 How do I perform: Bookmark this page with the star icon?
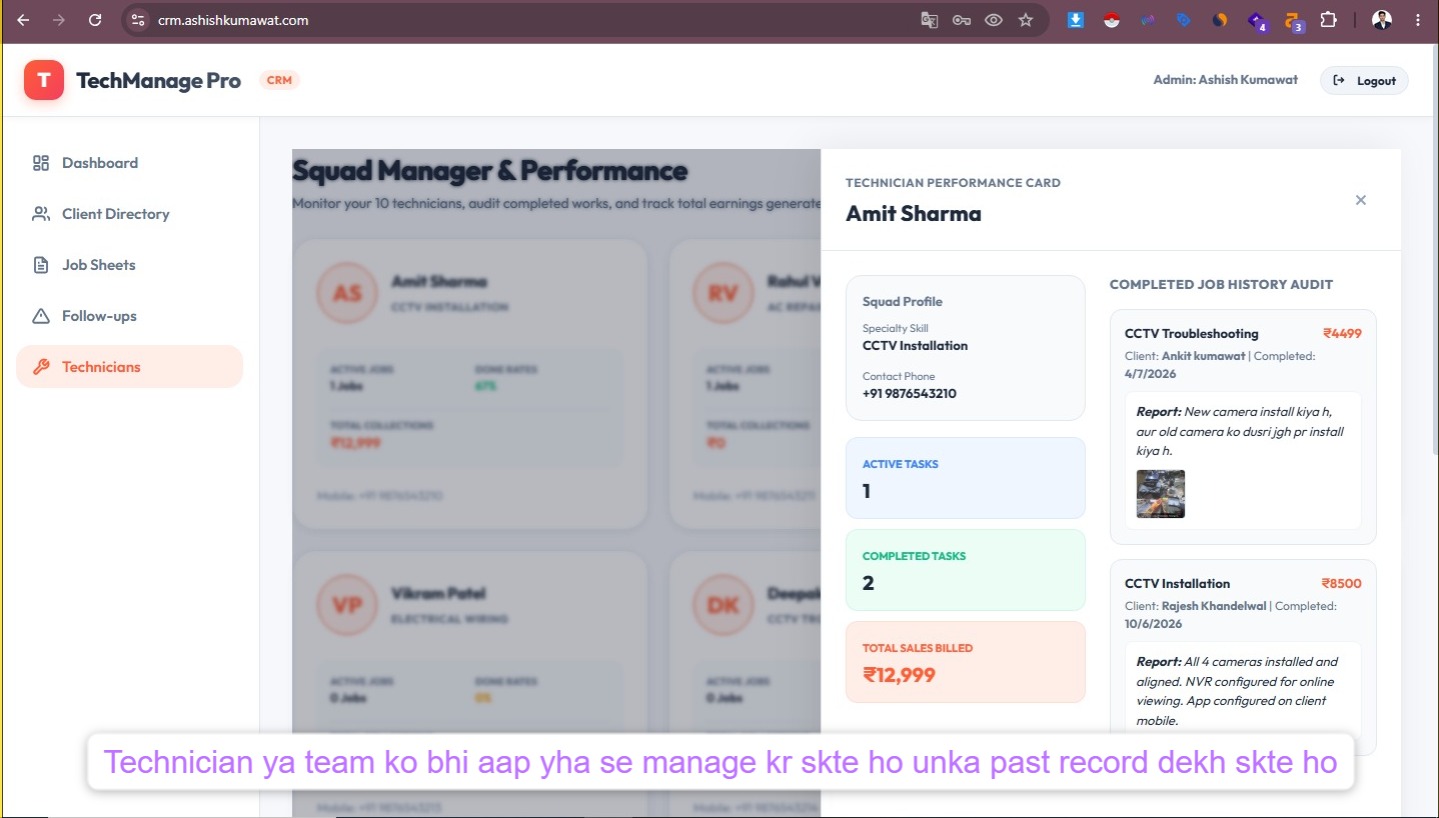1025,20
